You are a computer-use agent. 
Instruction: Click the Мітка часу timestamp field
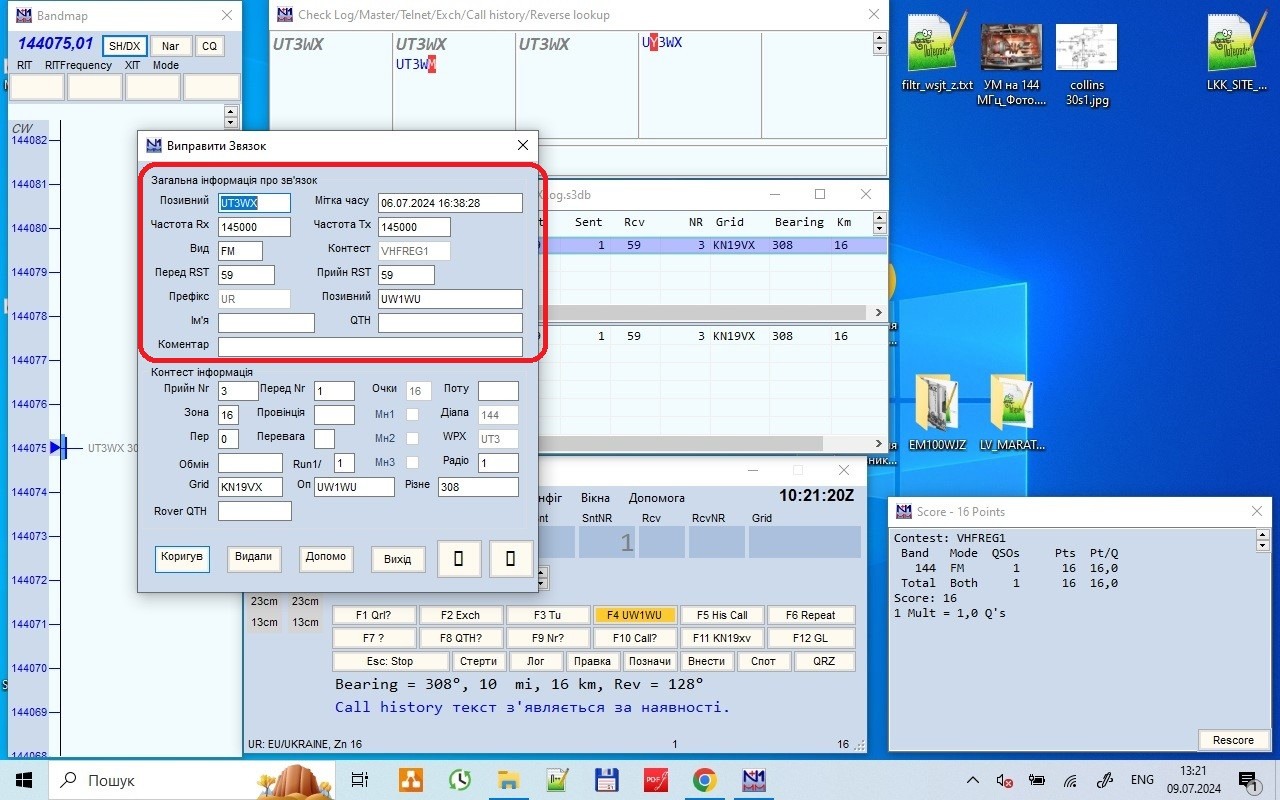(x=451, y=203)
